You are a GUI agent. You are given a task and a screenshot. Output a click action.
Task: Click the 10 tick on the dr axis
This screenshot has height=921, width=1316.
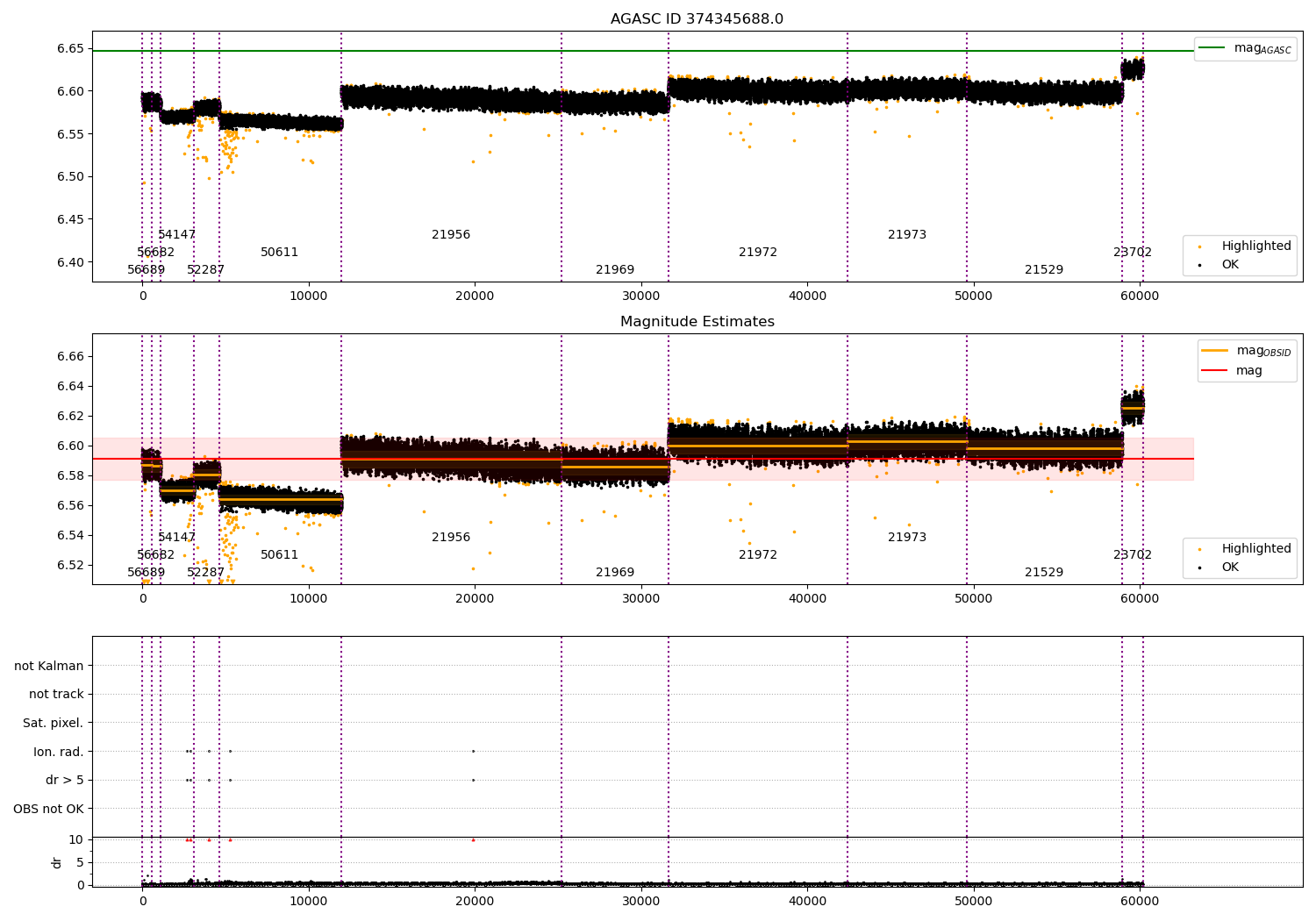76,839
